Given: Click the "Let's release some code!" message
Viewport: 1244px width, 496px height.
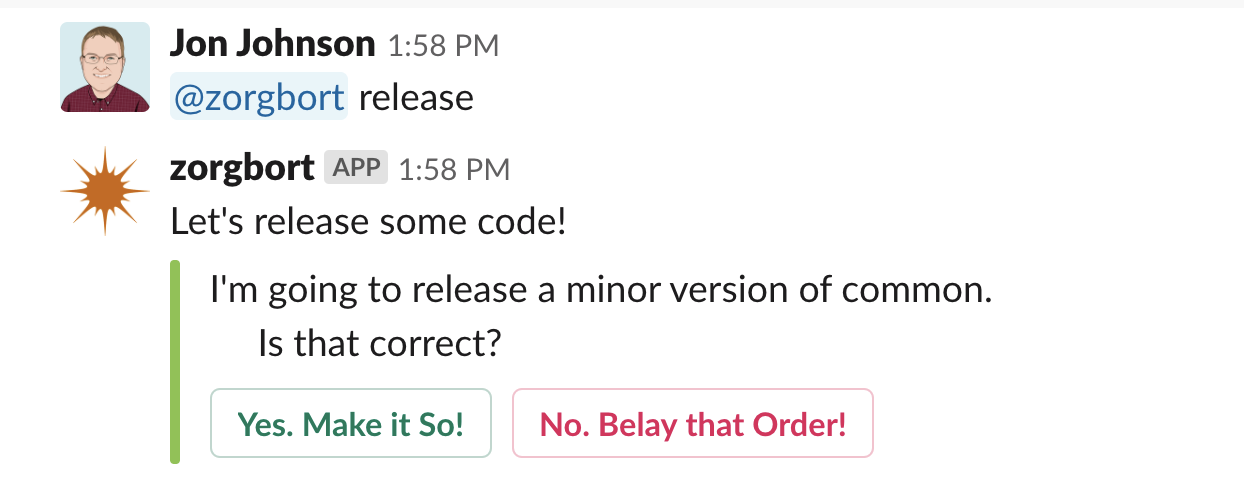Looking at the screenshot, I should click(x=369, y=222).
